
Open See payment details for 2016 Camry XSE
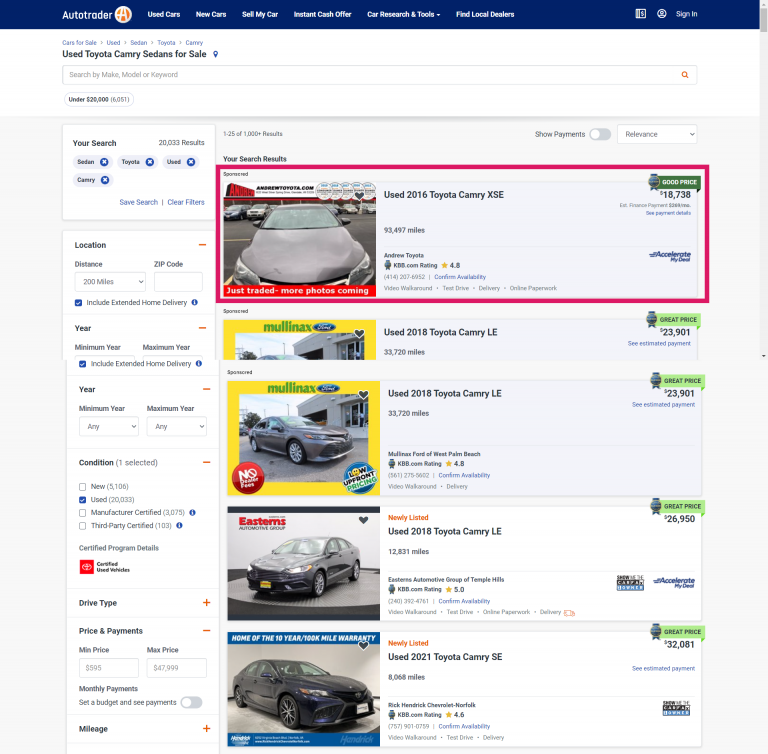[668, 213]
